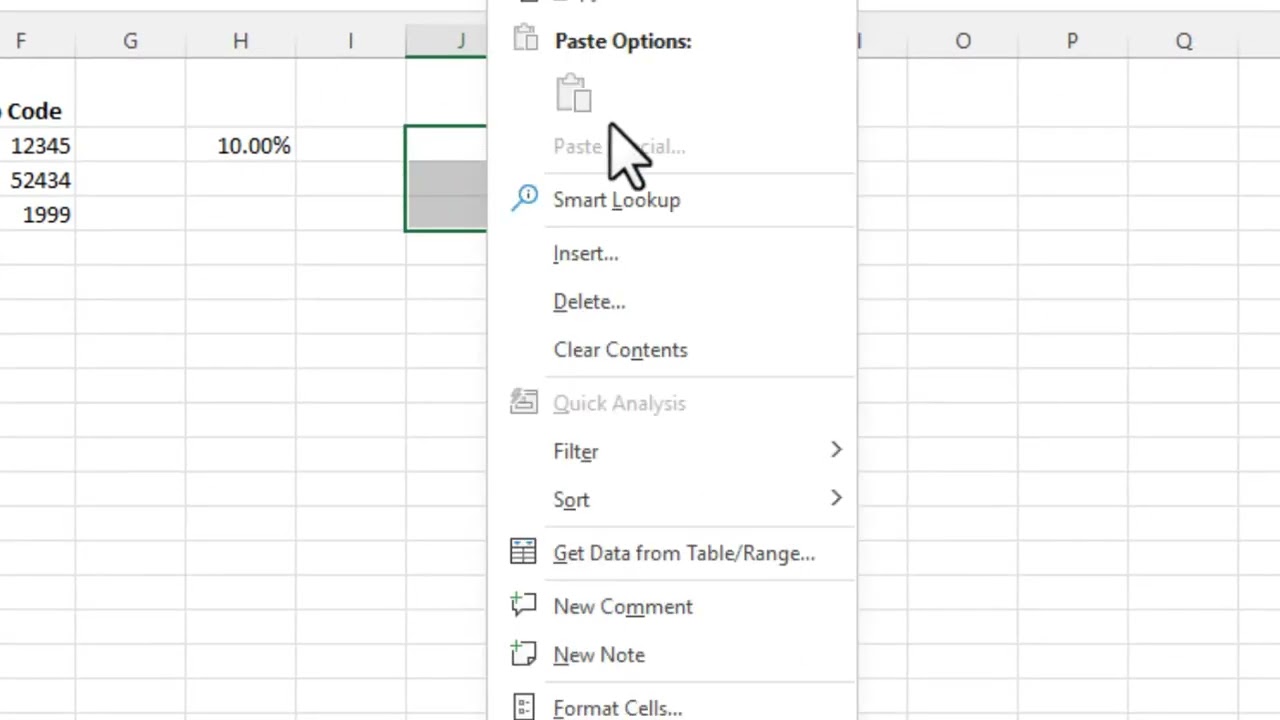Screen dimensions: 1280x720
Task: Click the Smart Lookup magnifier icon
Action: [x=525, y=198]
